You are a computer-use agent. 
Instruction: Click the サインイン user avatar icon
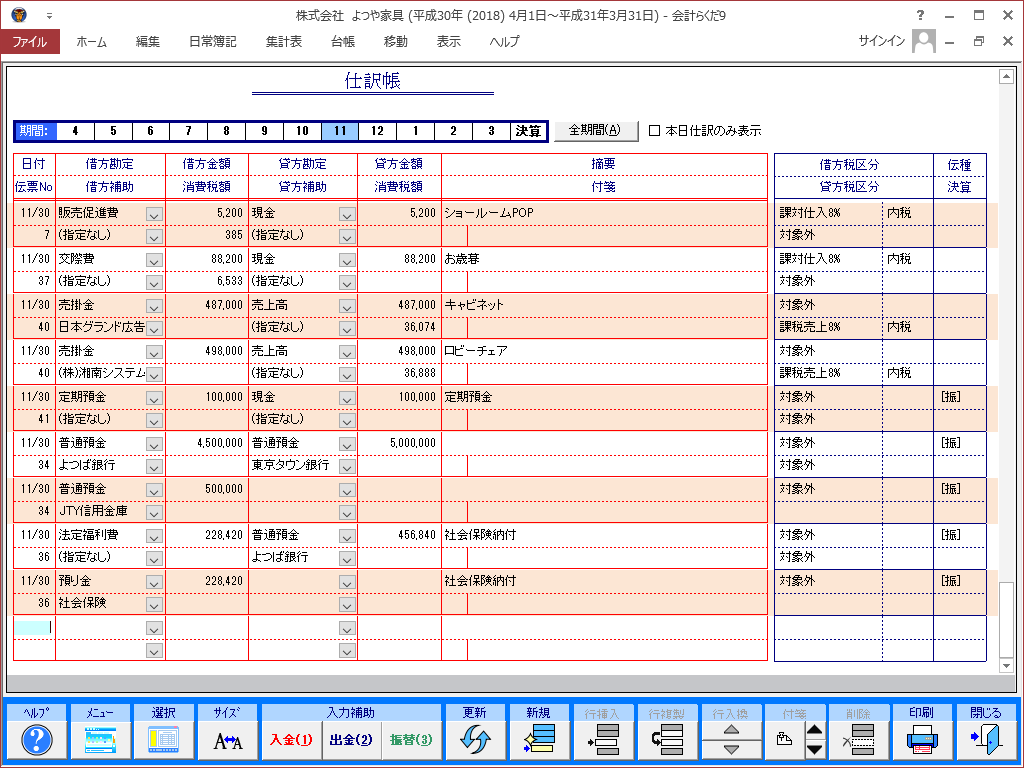click(x=923, y=40)
